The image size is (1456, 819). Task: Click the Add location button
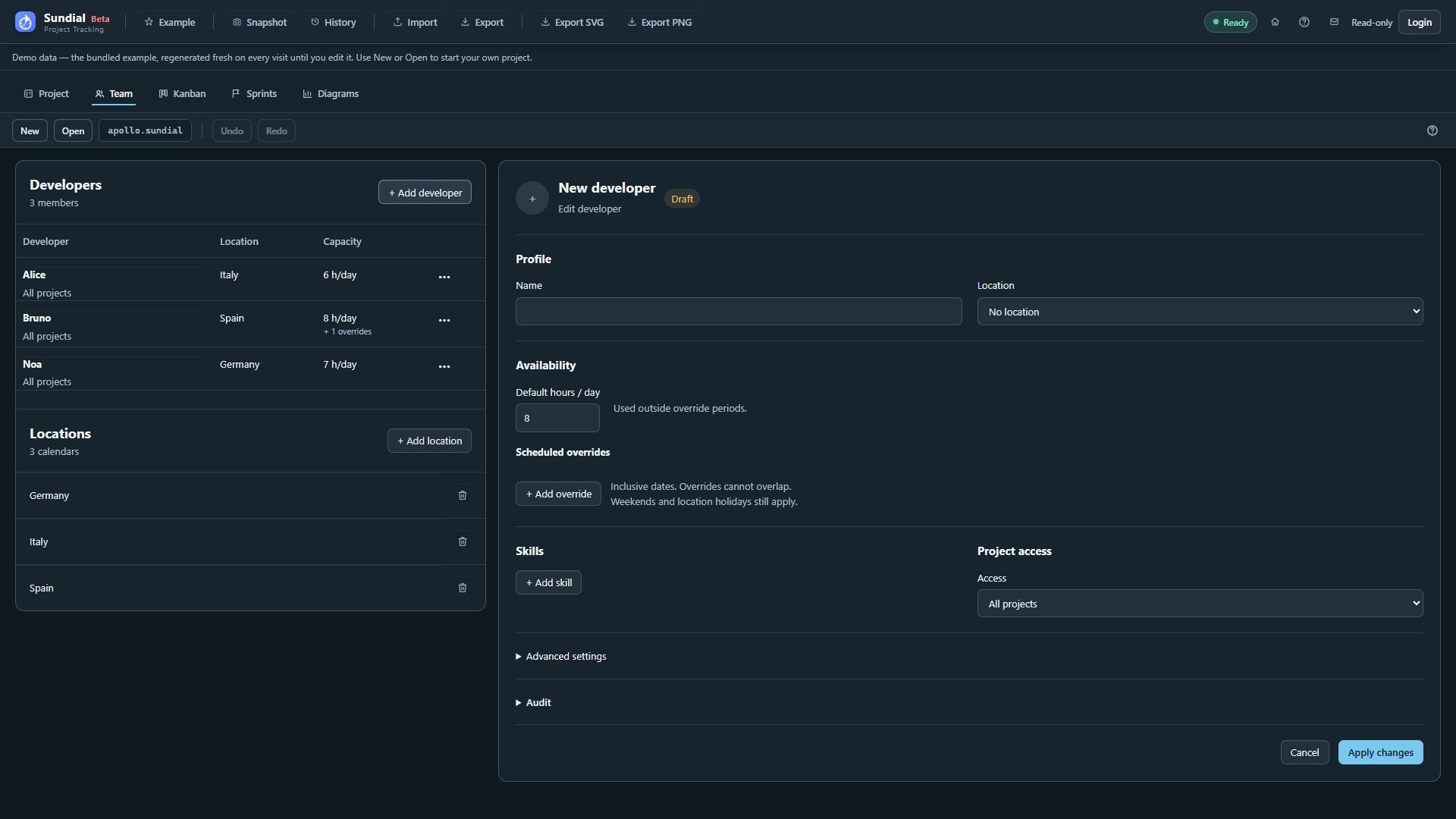click(x=429, y=441)
